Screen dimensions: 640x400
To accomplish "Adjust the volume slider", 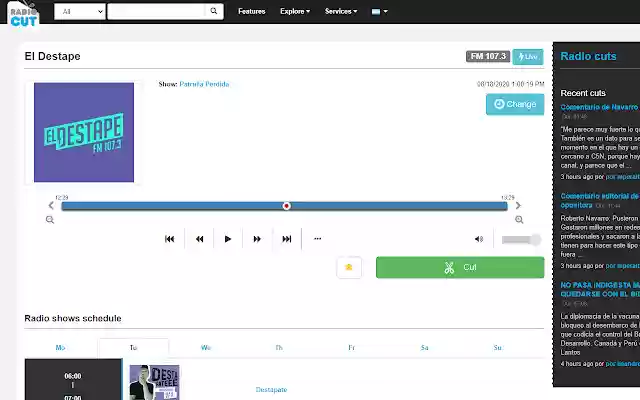I will (521, 240).
